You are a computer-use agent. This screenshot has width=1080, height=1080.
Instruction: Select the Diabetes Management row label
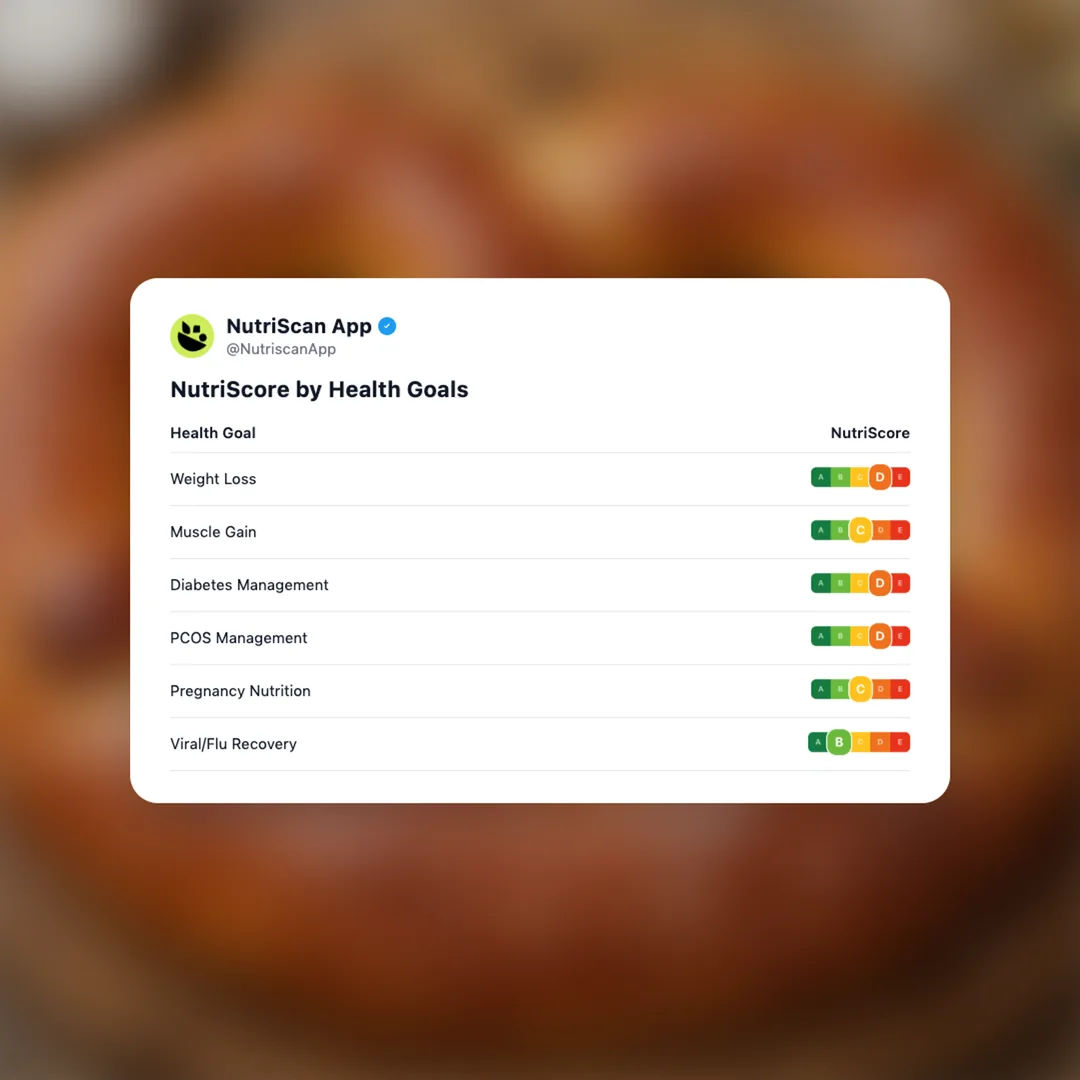249,585
